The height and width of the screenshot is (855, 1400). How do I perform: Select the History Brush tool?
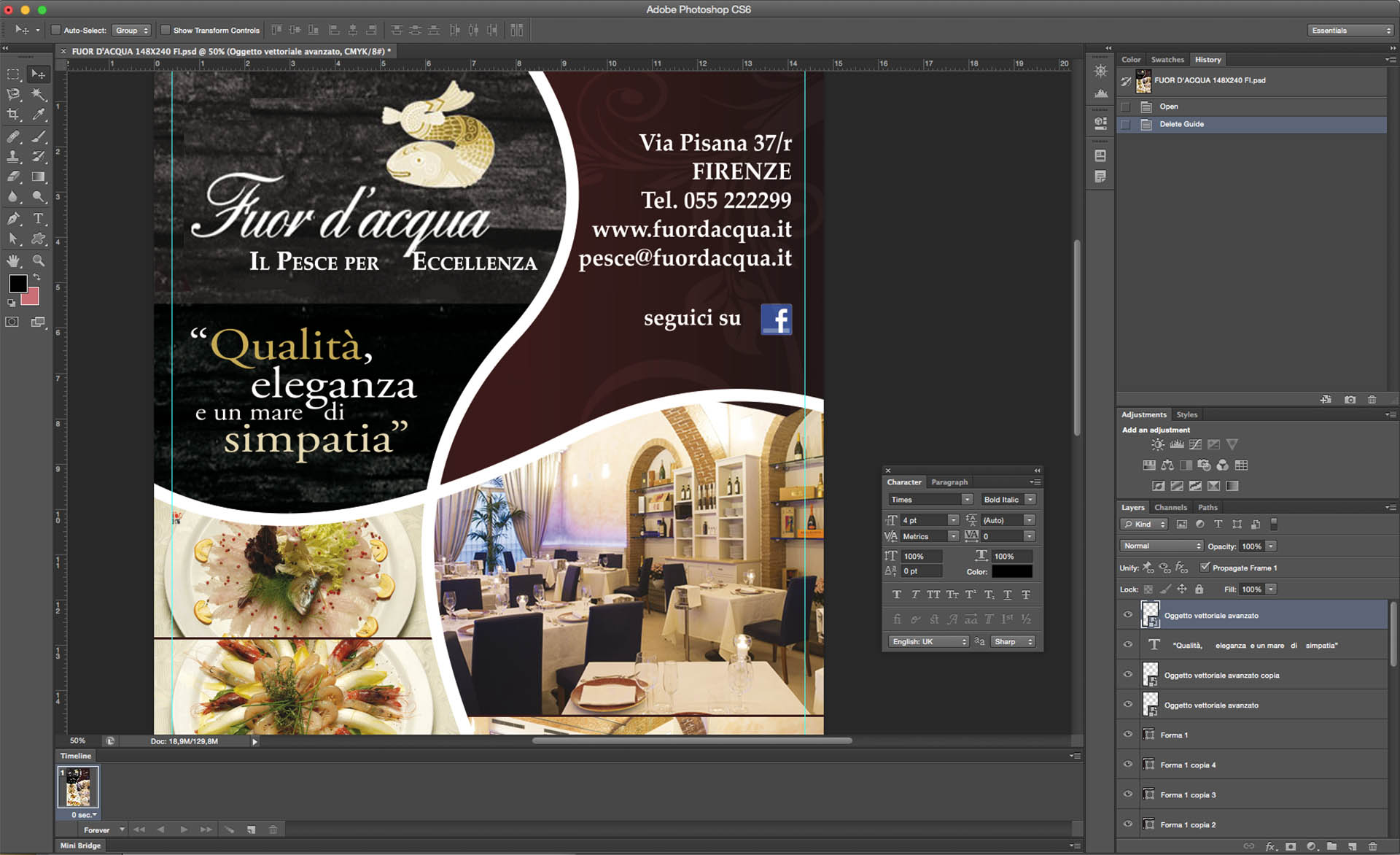click(x=38, y=156)
